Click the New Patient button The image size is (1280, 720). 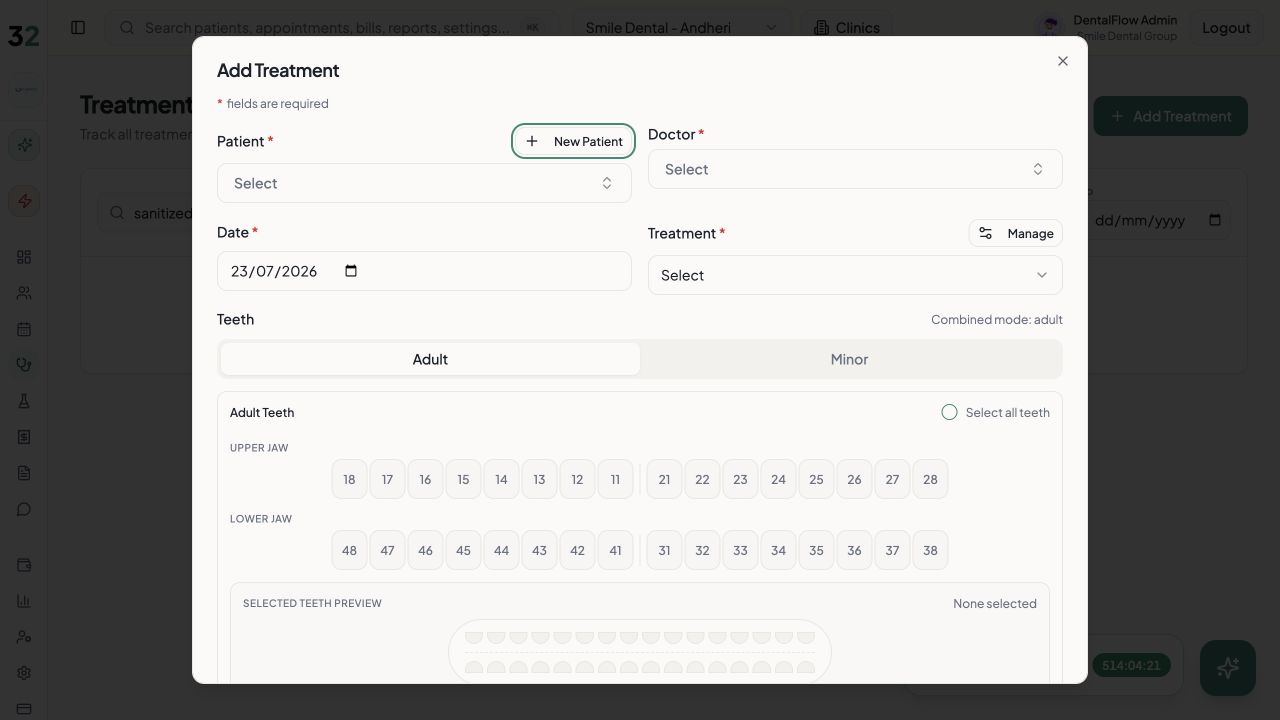click(x=574, y=141)
